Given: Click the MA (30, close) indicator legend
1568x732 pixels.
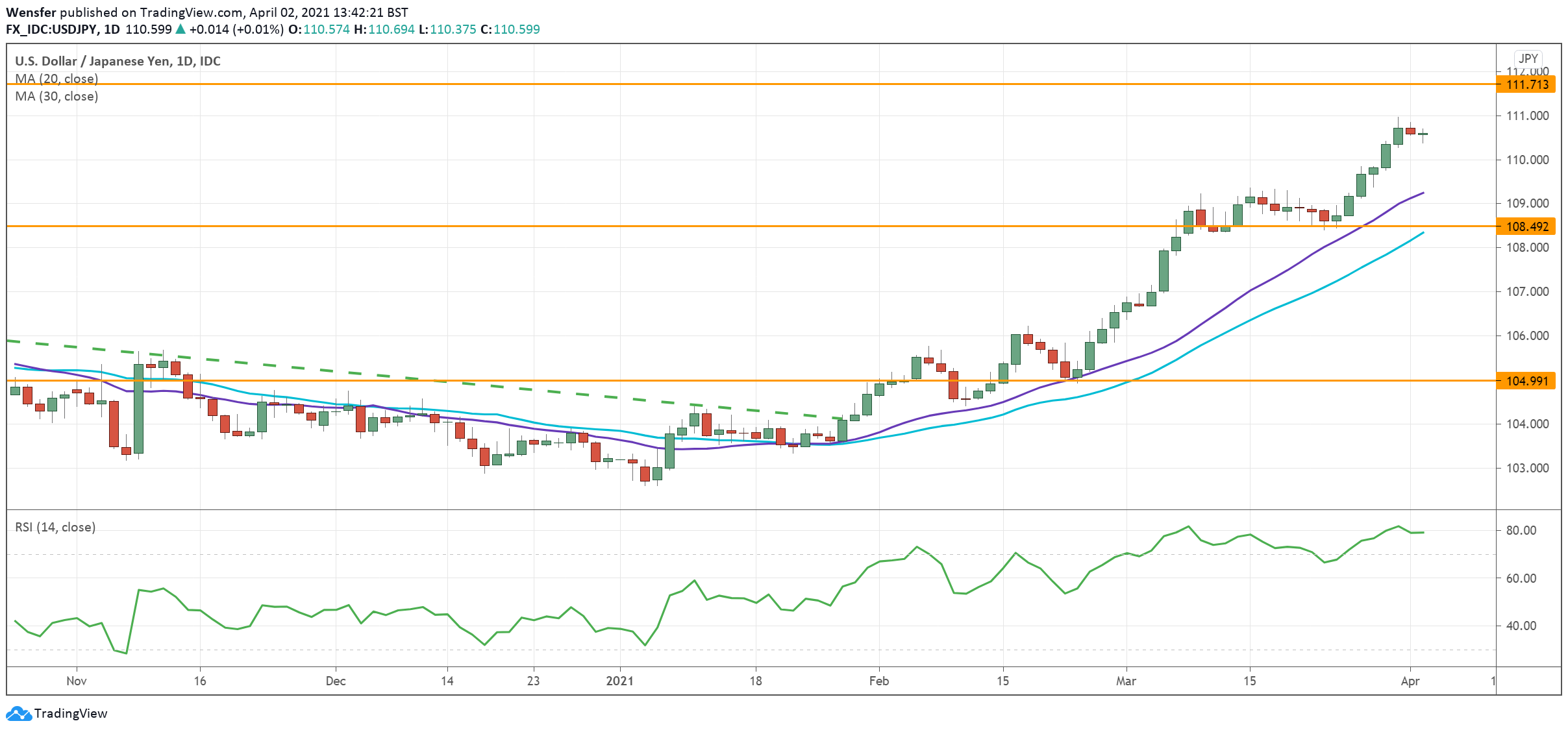Looking at the screenshot, I should (x=56, y=96).
